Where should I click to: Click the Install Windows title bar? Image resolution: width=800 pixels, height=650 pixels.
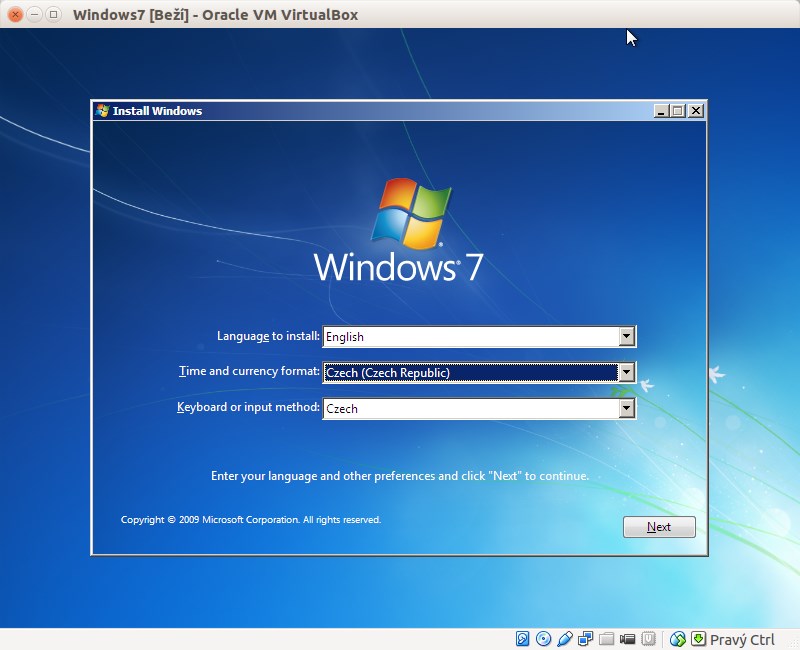tap(300, 111)
